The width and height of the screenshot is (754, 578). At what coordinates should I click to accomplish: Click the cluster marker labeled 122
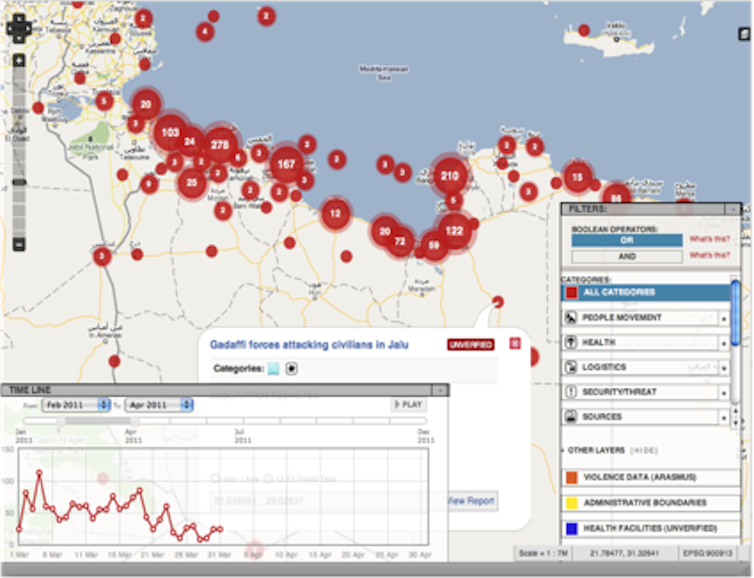[x=453, y=231]
